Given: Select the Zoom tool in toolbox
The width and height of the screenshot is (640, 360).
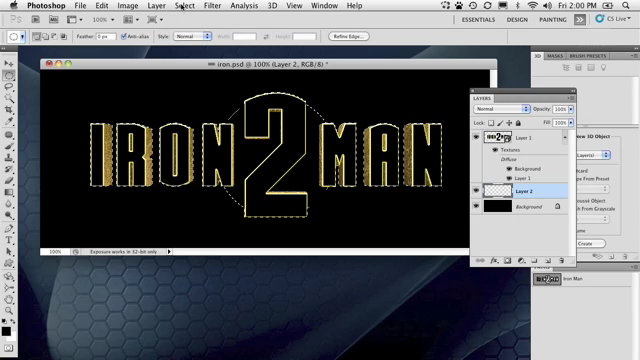Looking at the screenshot, I should pyautogui.click(x=9, y=311).
